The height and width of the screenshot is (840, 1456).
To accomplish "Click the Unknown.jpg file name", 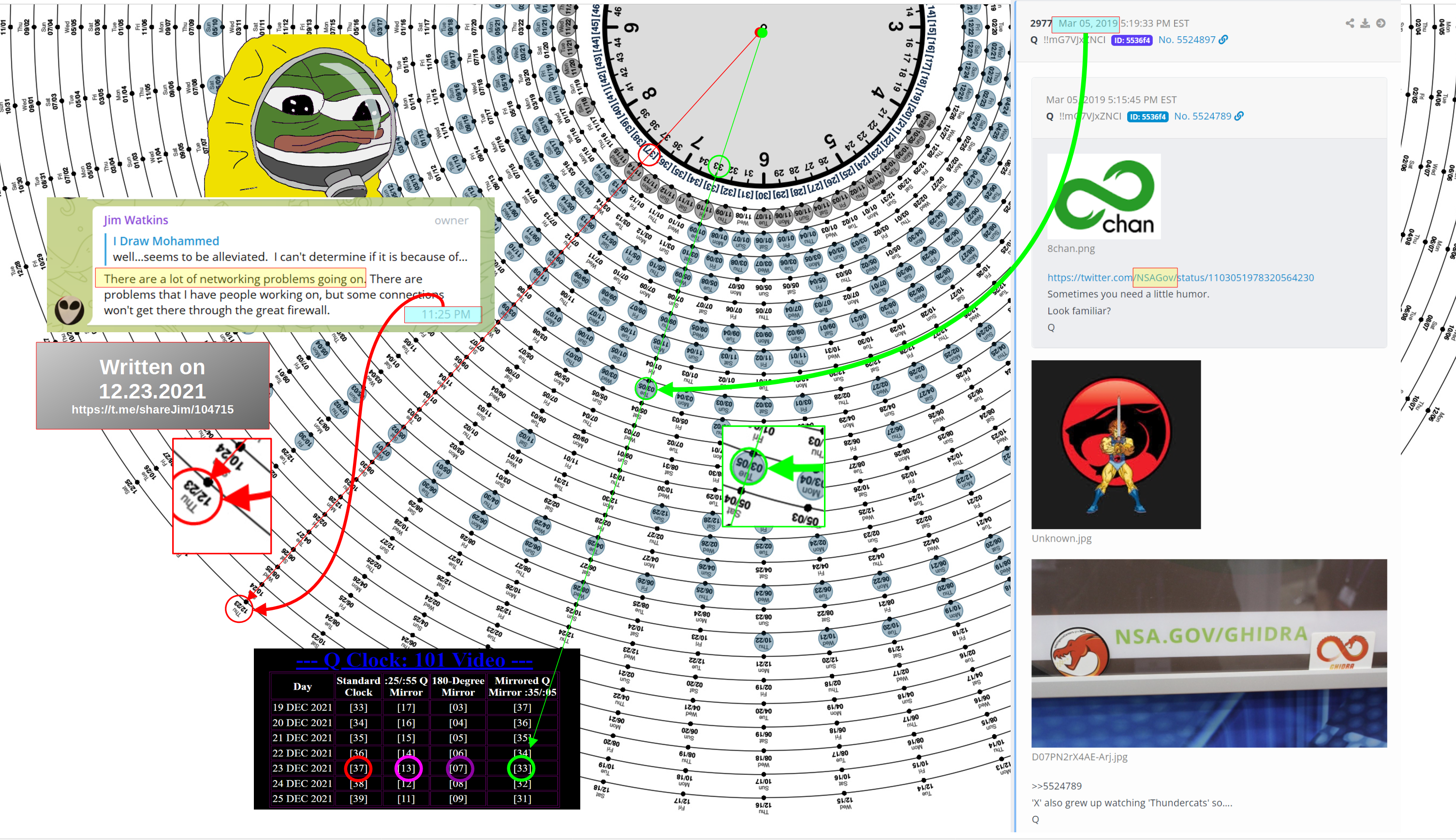I will click(x=1061, y=538).
